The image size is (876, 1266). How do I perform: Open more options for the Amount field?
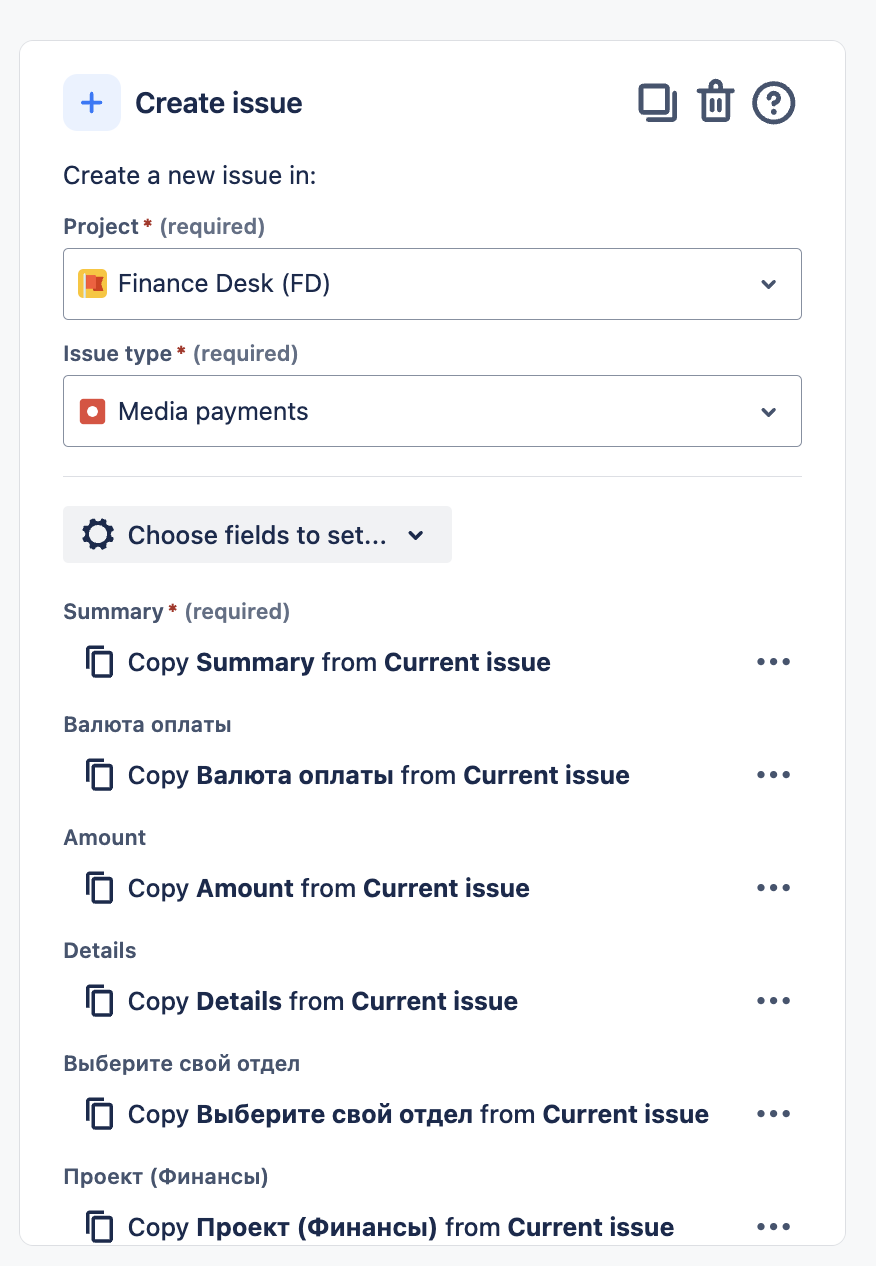(x=773, y=888)
